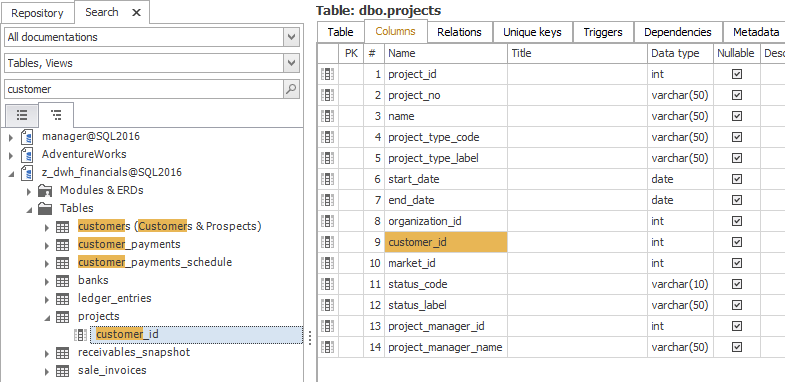785x382 pixels.
Task: Click the panel splitter dots handle
Action: point(310,338)
